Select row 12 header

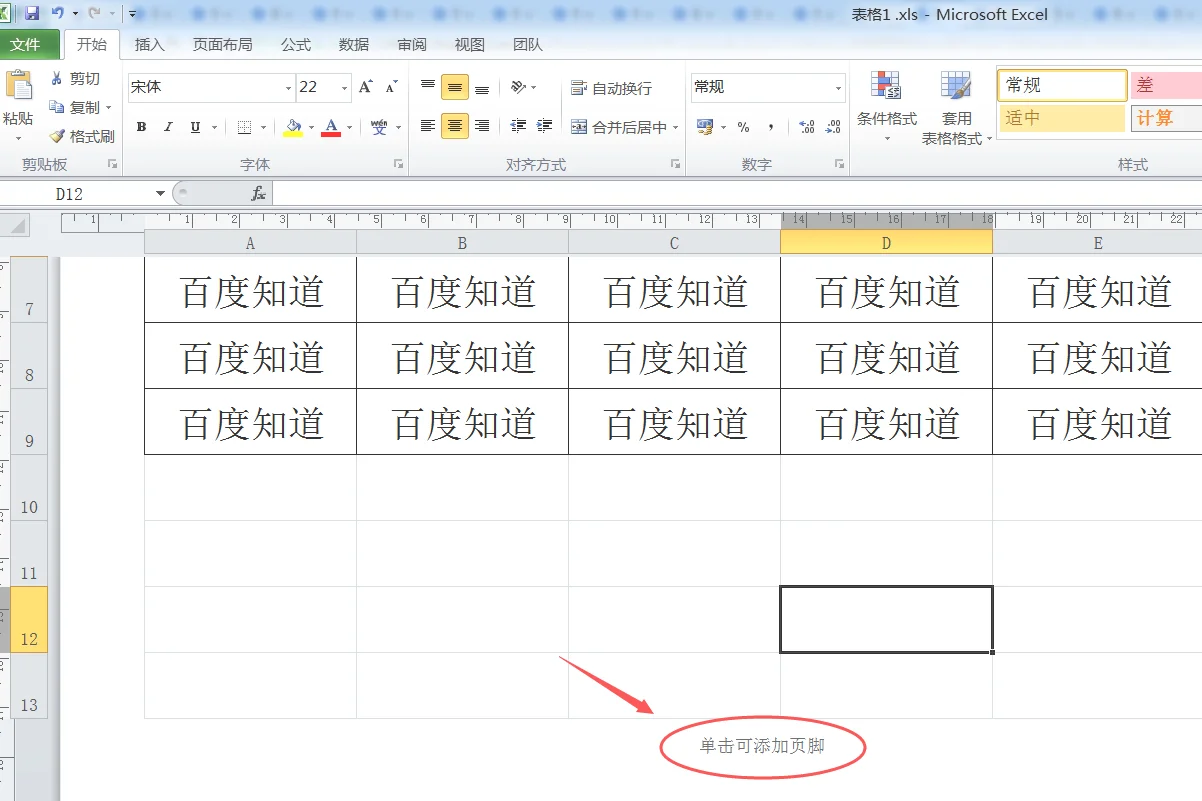[x=29, y=620]
